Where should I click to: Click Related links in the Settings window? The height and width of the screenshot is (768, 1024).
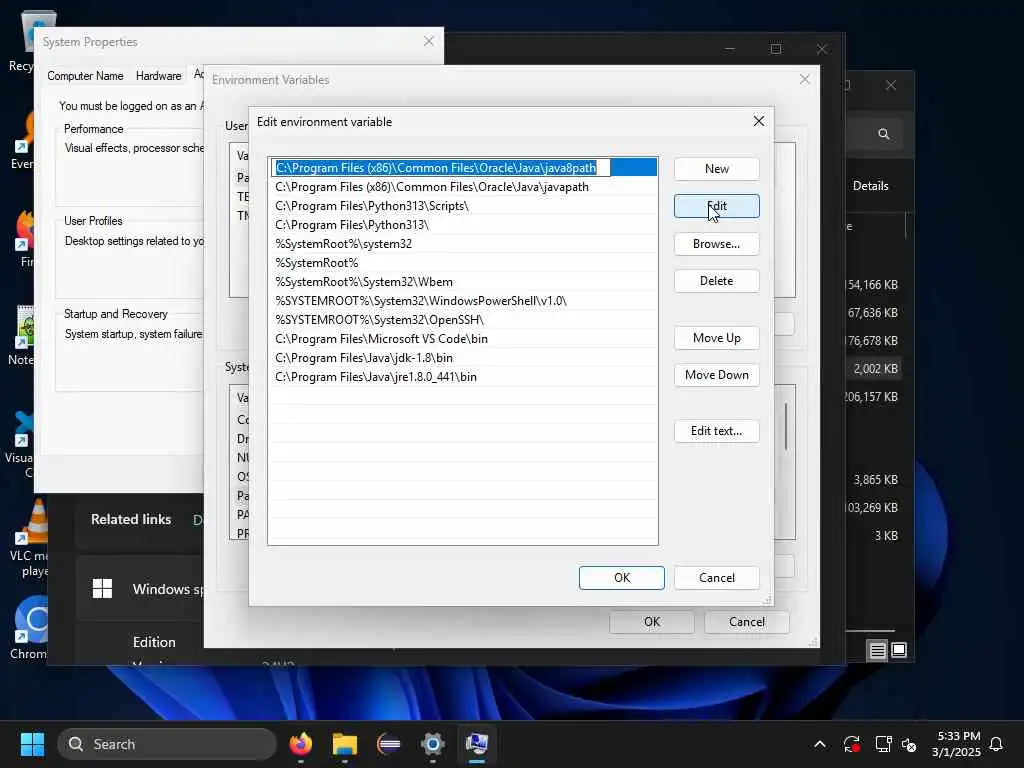[131, 519]
